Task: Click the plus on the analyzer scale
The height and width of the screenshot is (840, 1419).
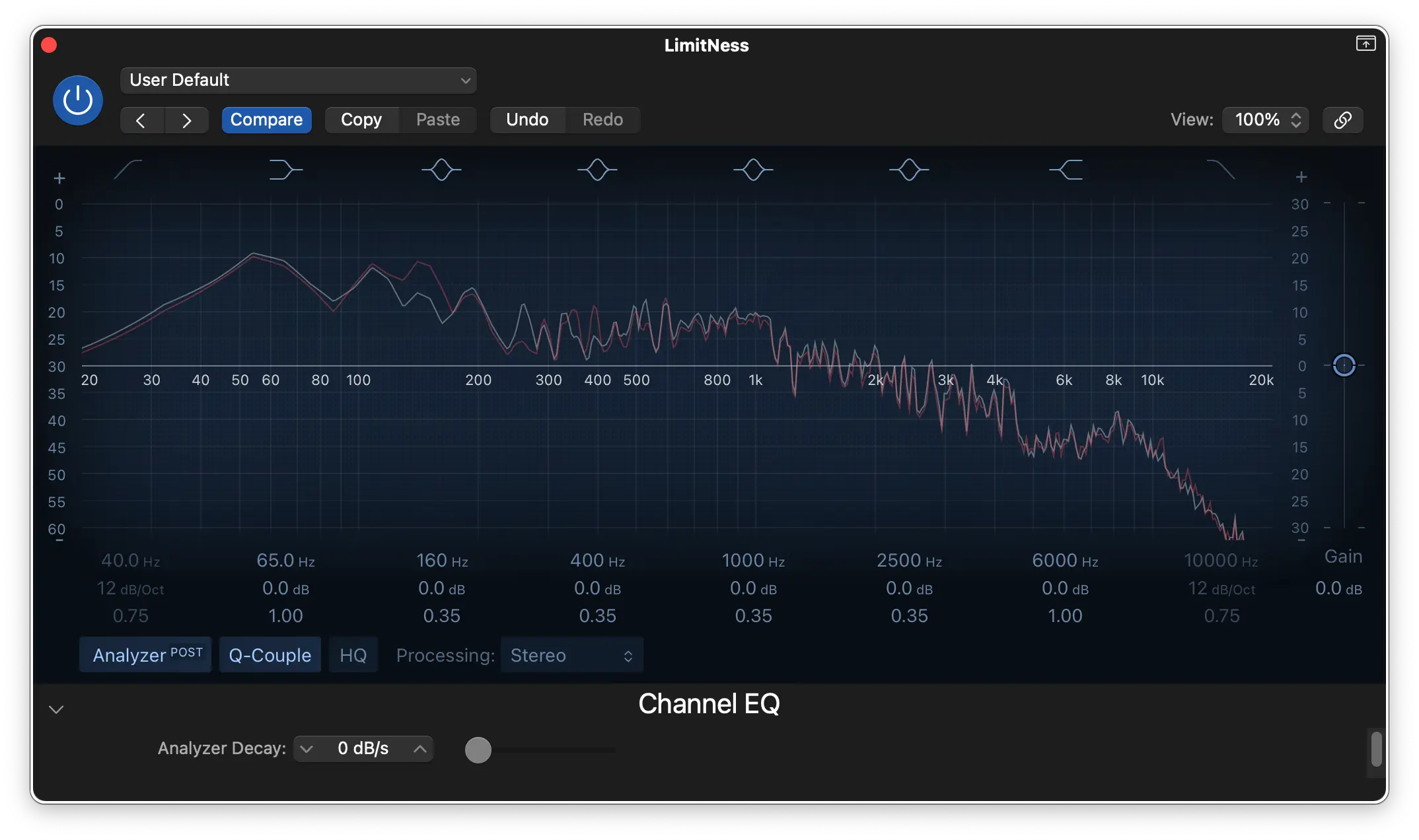Action: pyautogui.click(x=59, y=178)
